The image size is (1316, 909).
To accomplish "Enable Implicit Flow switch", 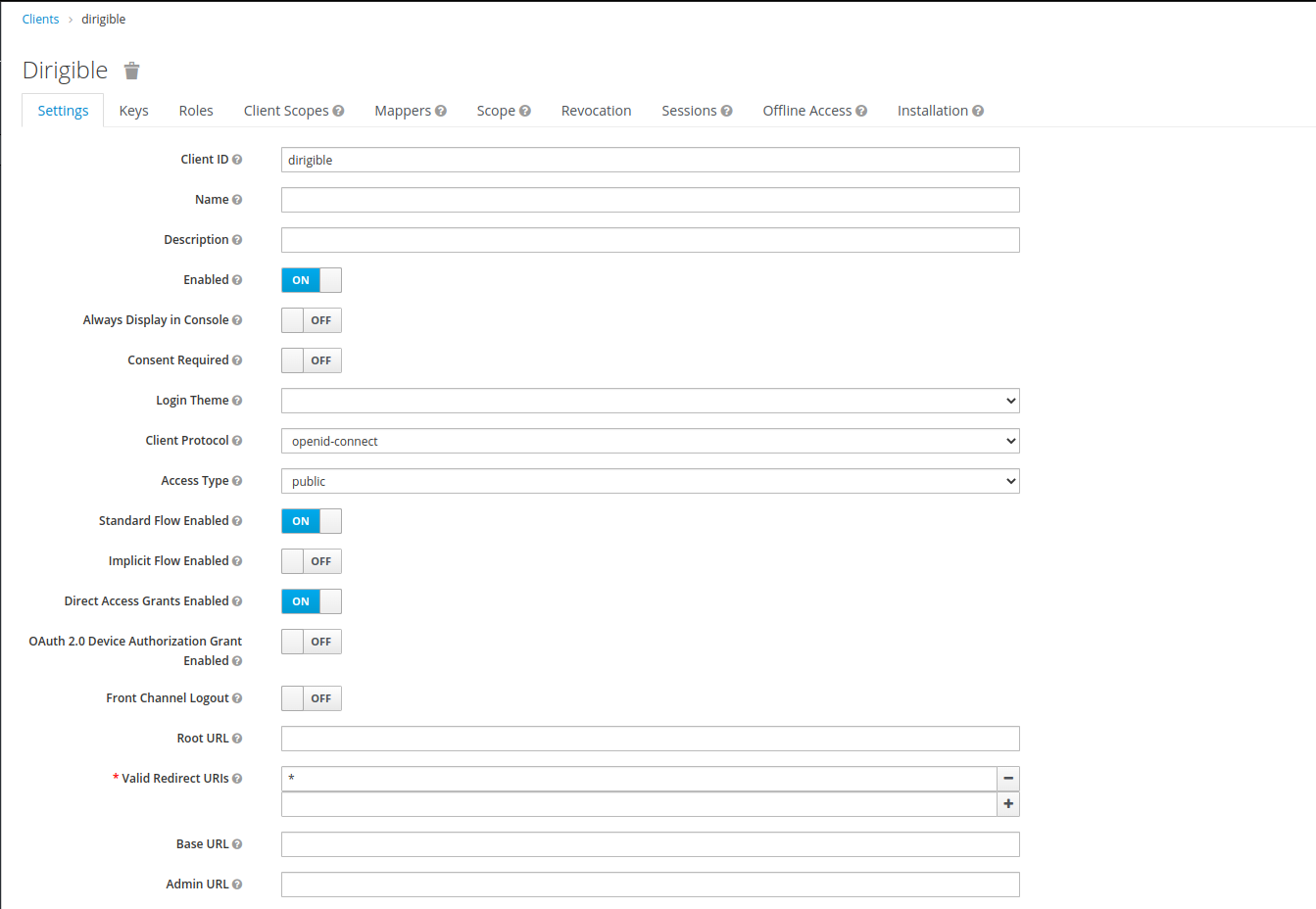I will (312, 561).
